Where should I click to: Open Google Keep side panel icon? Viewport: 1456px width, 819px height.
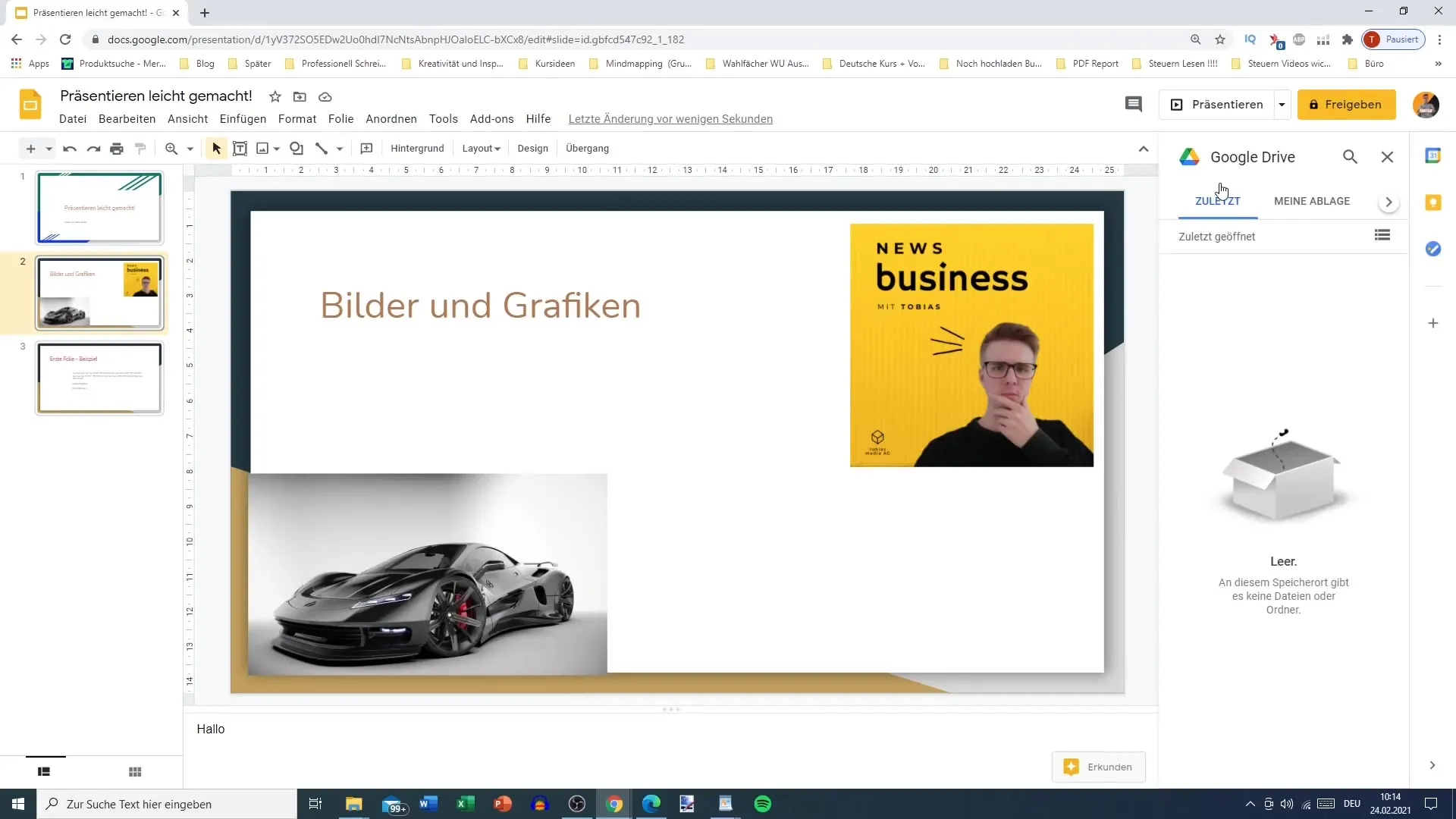point(1432,202)
